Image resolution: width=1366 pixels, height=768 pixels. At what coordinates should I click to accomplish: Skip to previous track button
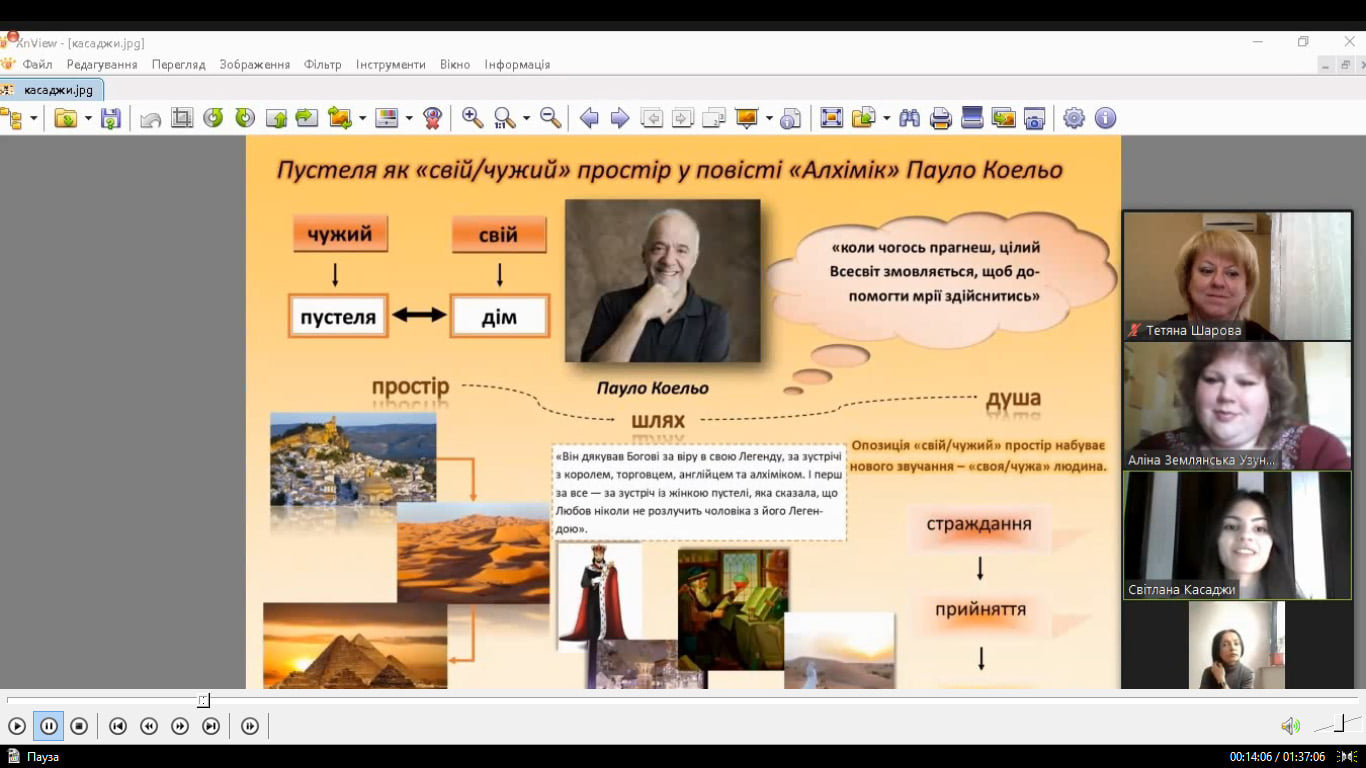[x=118, y=726]
